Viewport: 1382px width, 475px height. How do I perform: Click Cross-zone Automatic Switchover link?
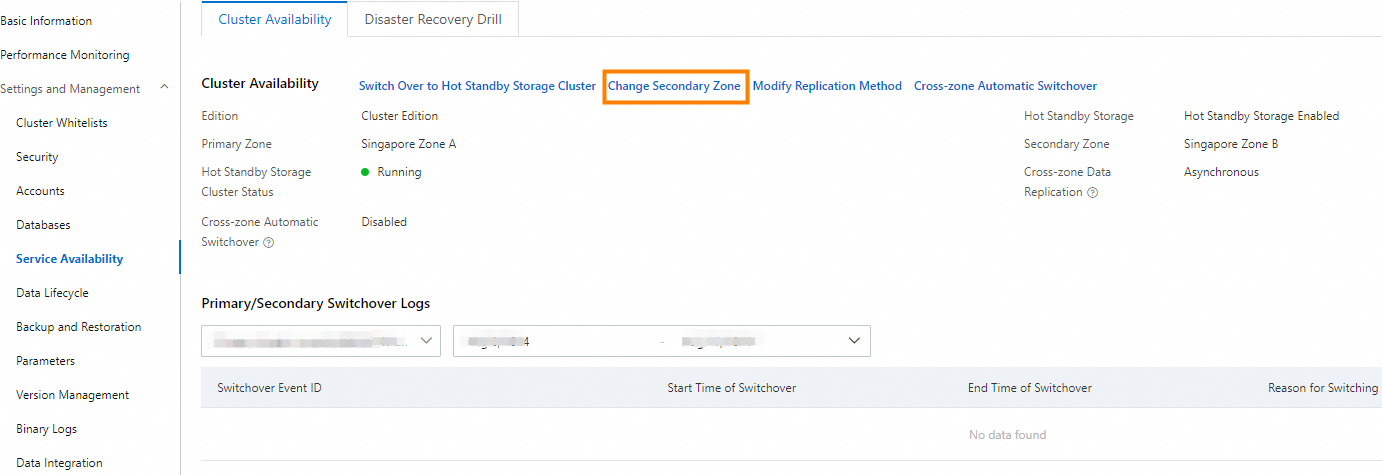(1005, 86)
